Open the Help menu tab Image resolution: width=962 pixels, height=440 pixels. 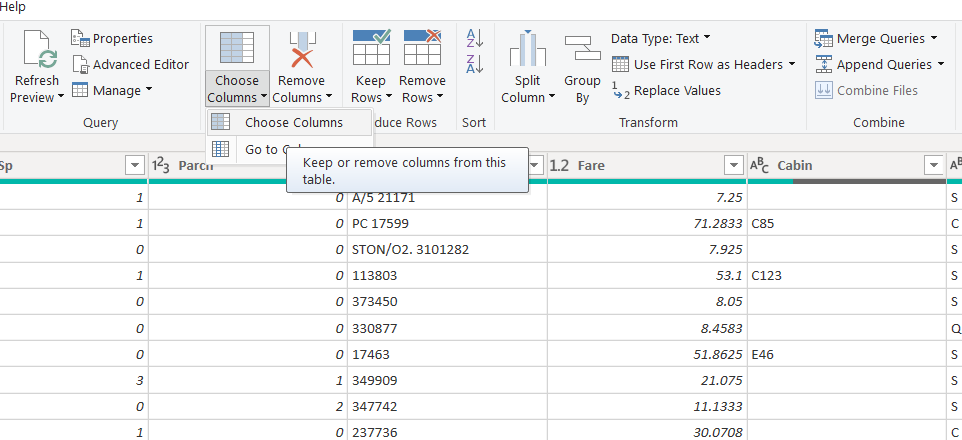14,7
